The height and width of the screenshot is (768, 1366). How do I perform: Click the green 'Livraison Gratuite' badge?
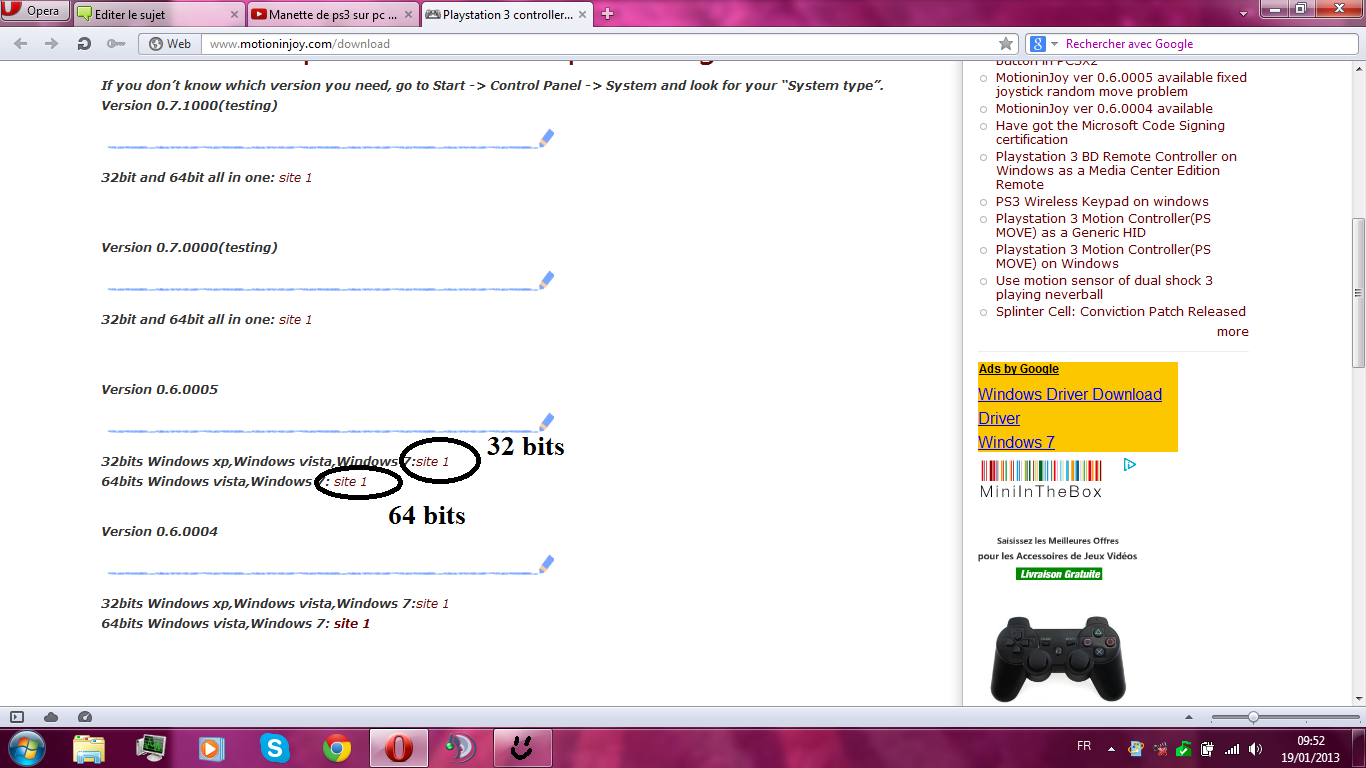tap(1059, 574)
